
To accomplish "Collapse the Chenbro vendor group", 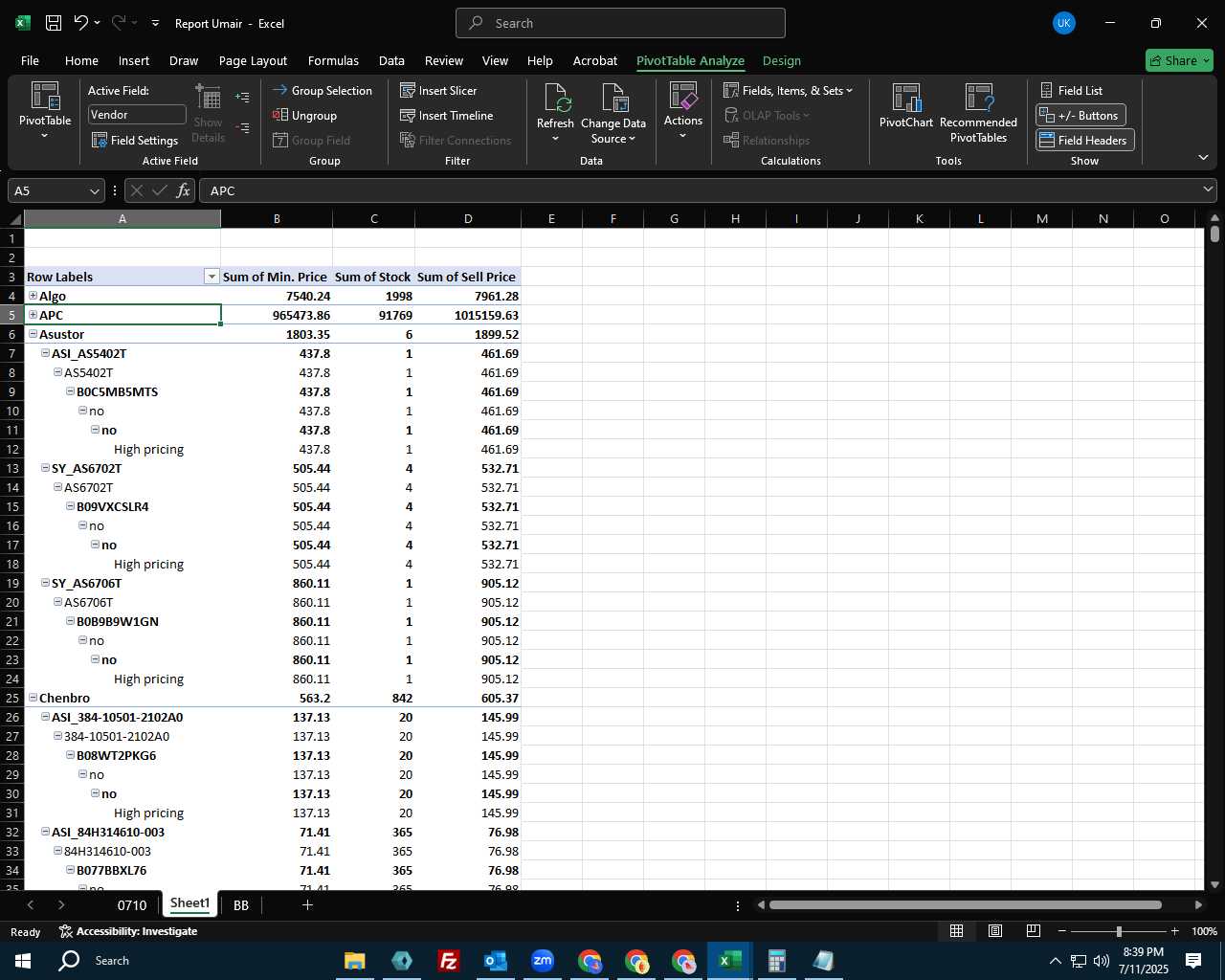I will [x=33, y=698].
